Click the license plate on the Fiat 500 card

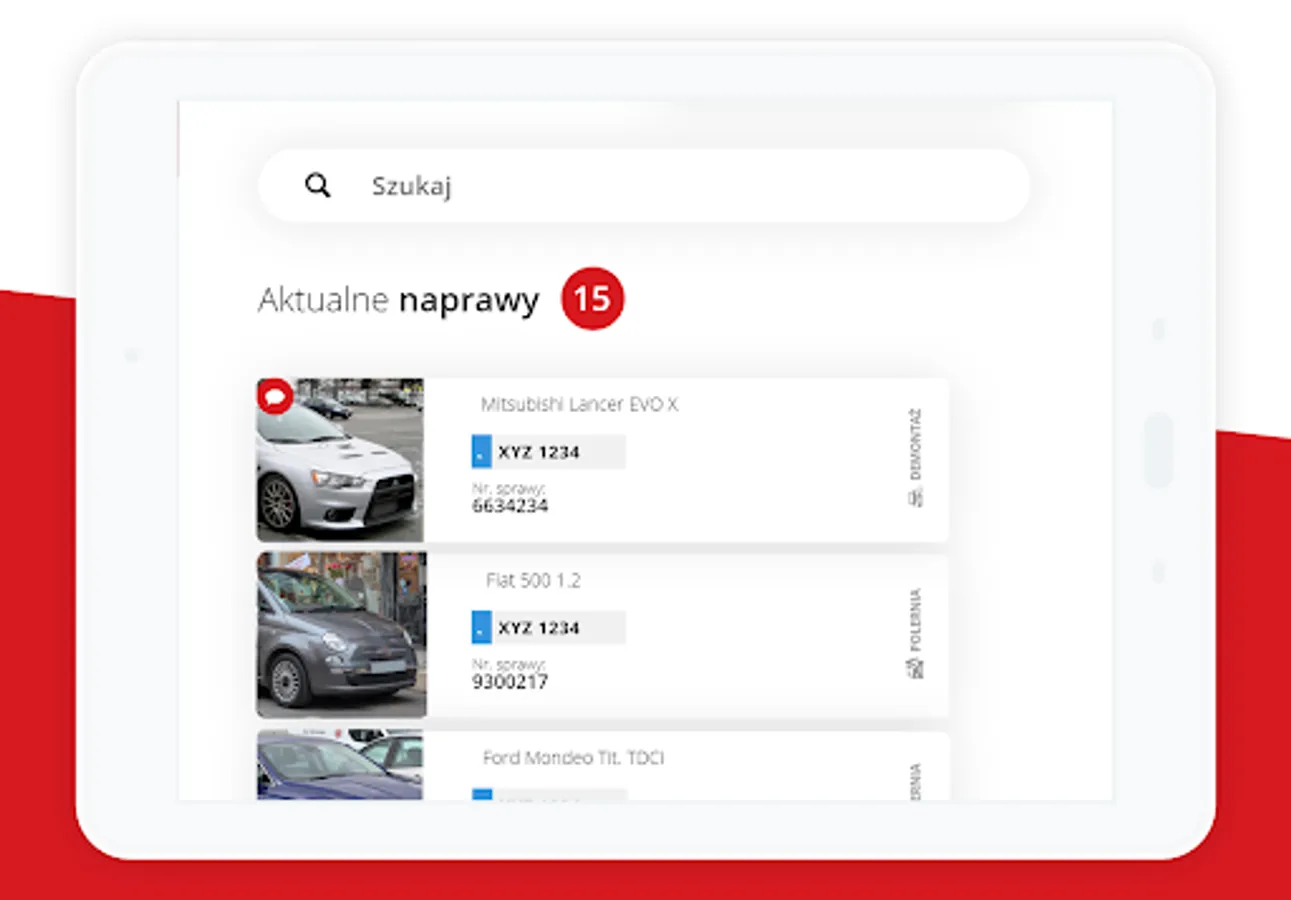[548, 628]
